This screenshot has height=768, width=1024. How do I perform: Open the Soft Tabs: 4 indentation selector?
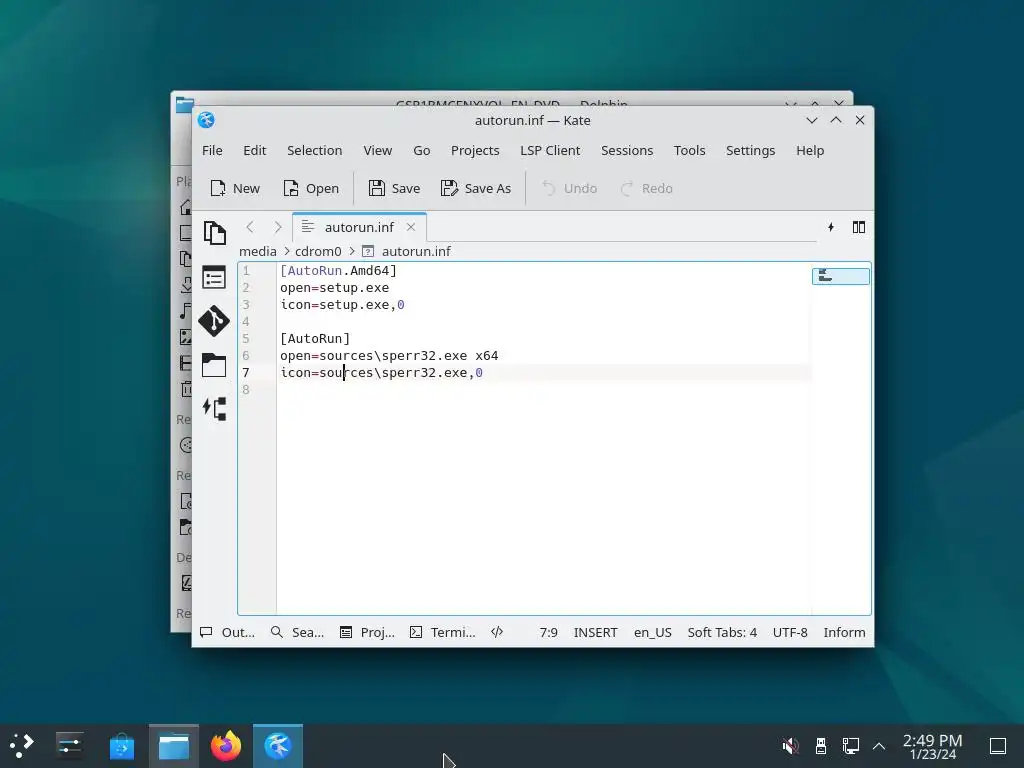click(x=722, y=632)
